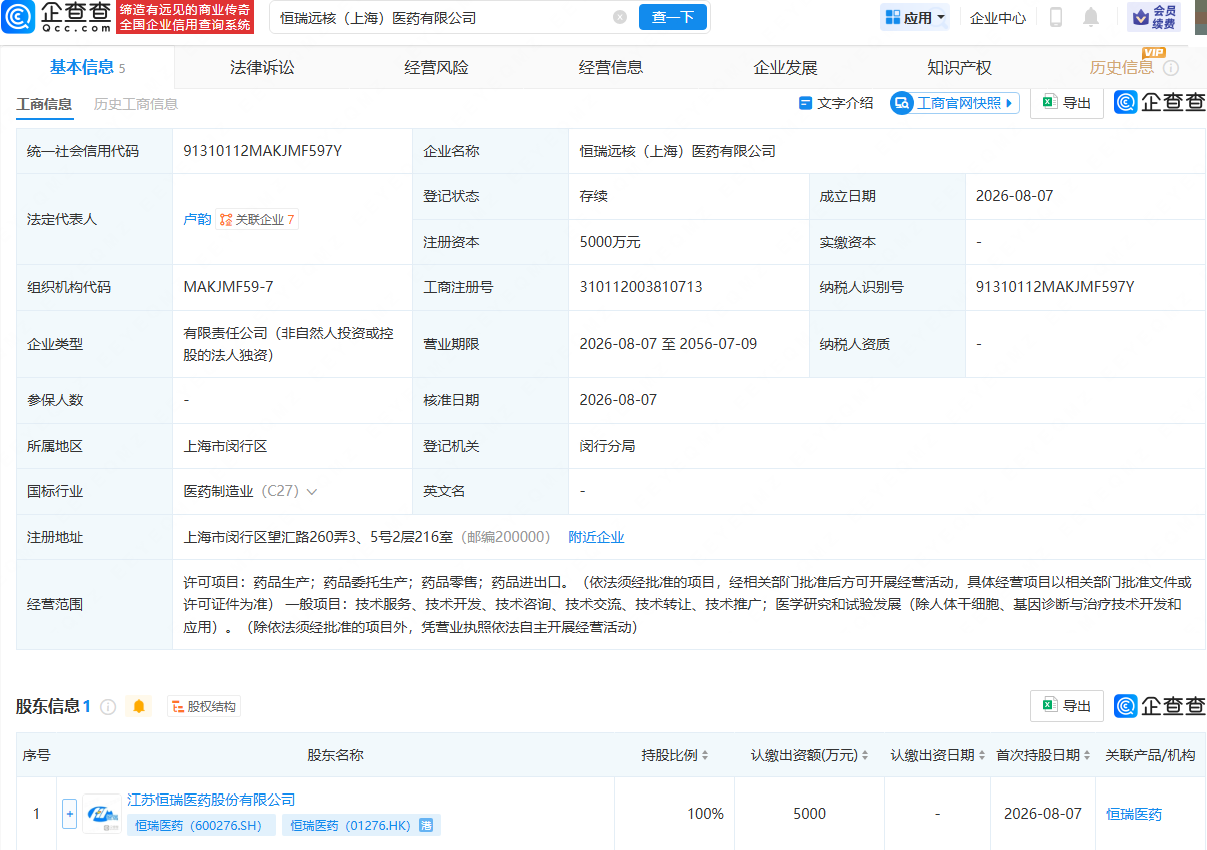Open 工商官网快照 snapshot
The image size is (1207, 850).
tap(955, 103)
